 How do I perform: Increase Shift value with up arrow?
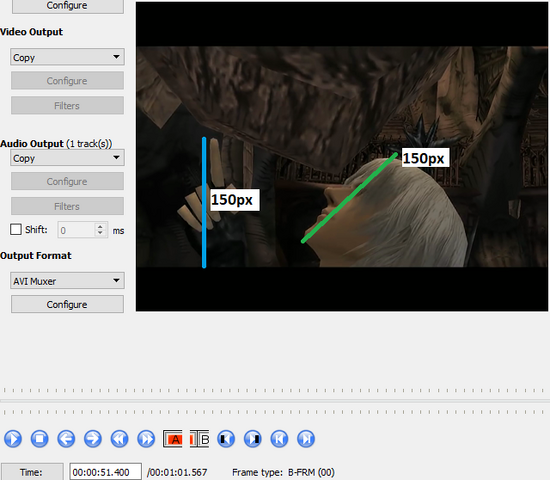(x=101, y=226)
